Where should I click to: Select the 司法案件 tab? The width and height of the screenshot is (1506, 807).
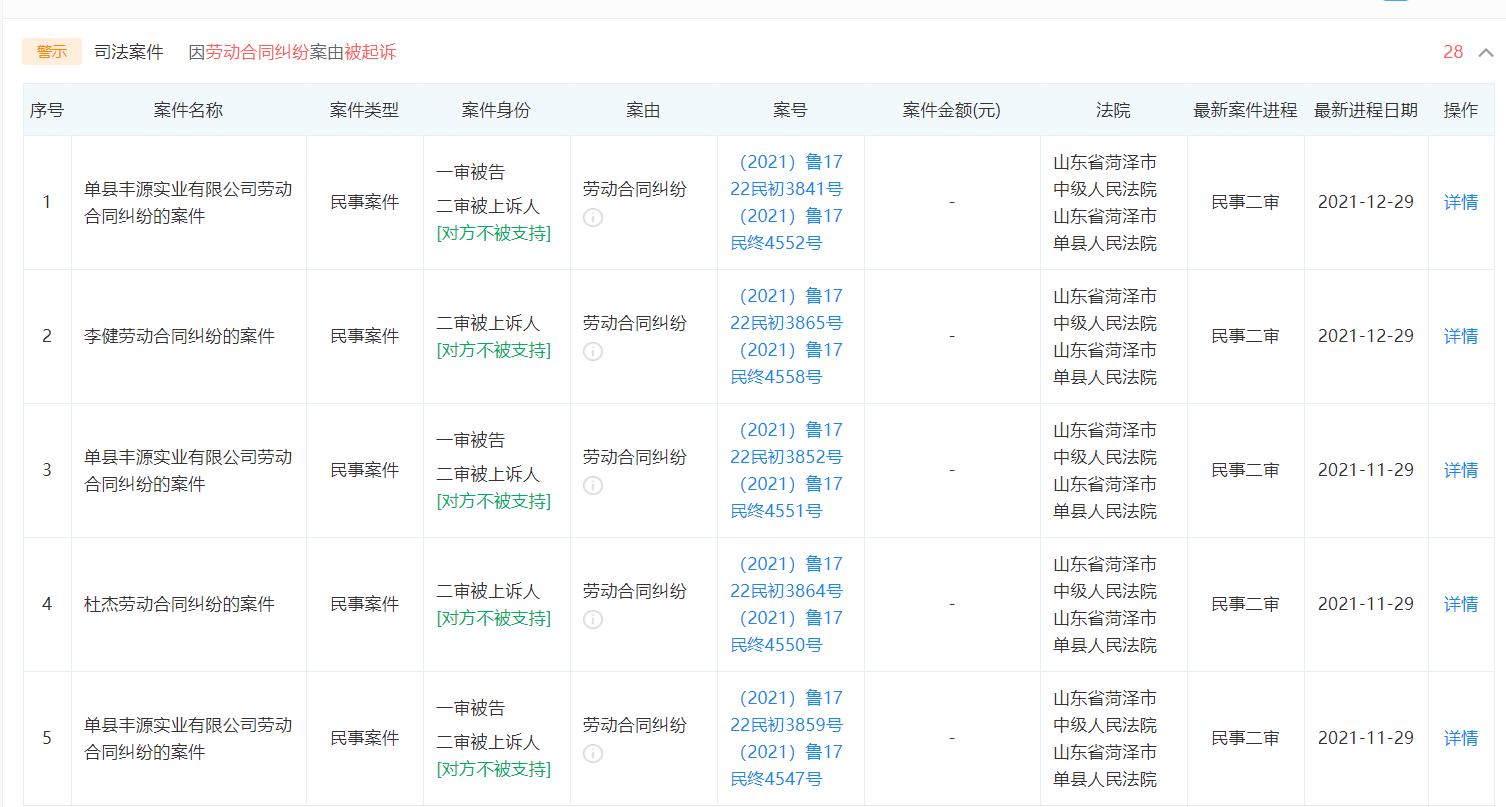coord(129,51)
